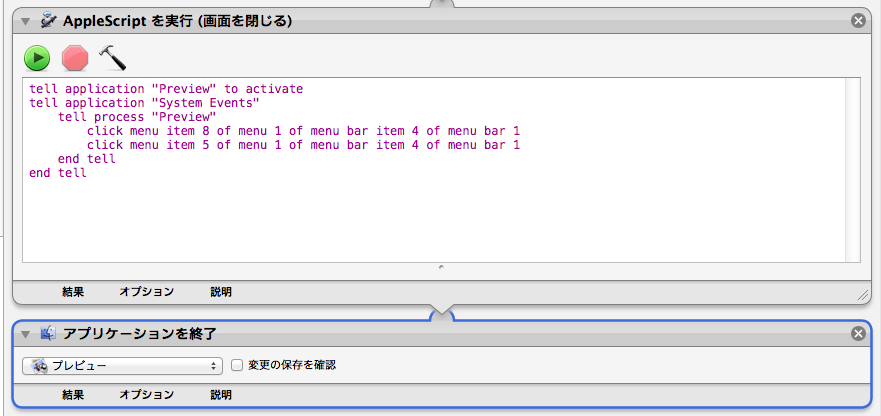Viewport: 881px width, 416px height.
Task: Open オプション tab of アプリケーションを終了 action
Action: tap(147, 395)
